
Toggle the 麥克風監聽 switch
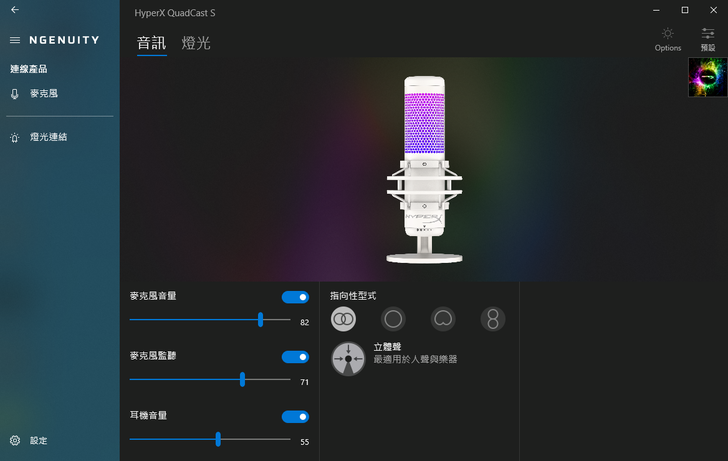click(x=295, y=357)
